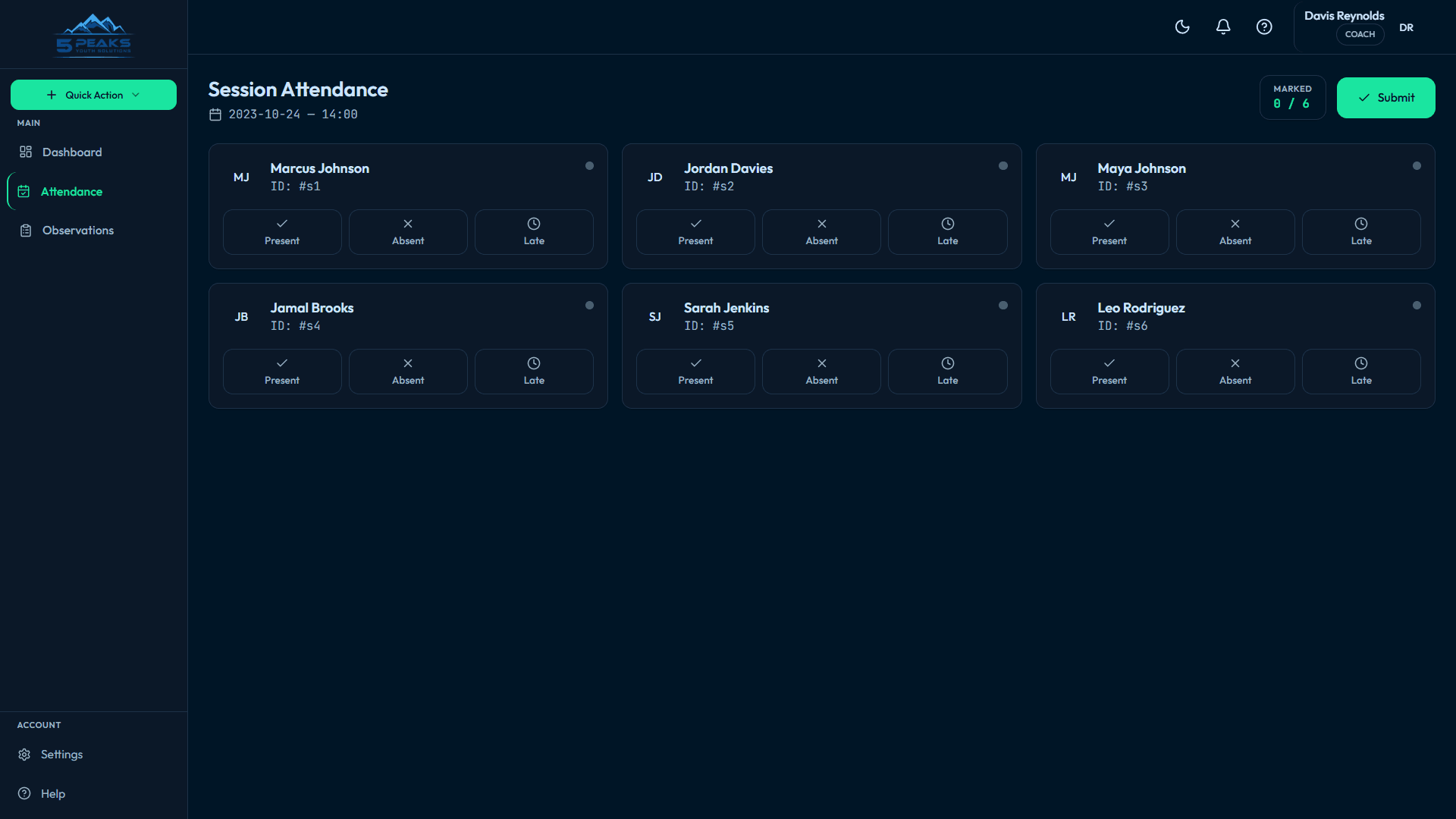Click the 5 Peaks logo
This screenshot has height=819, width=1456.
pos(94,35)
